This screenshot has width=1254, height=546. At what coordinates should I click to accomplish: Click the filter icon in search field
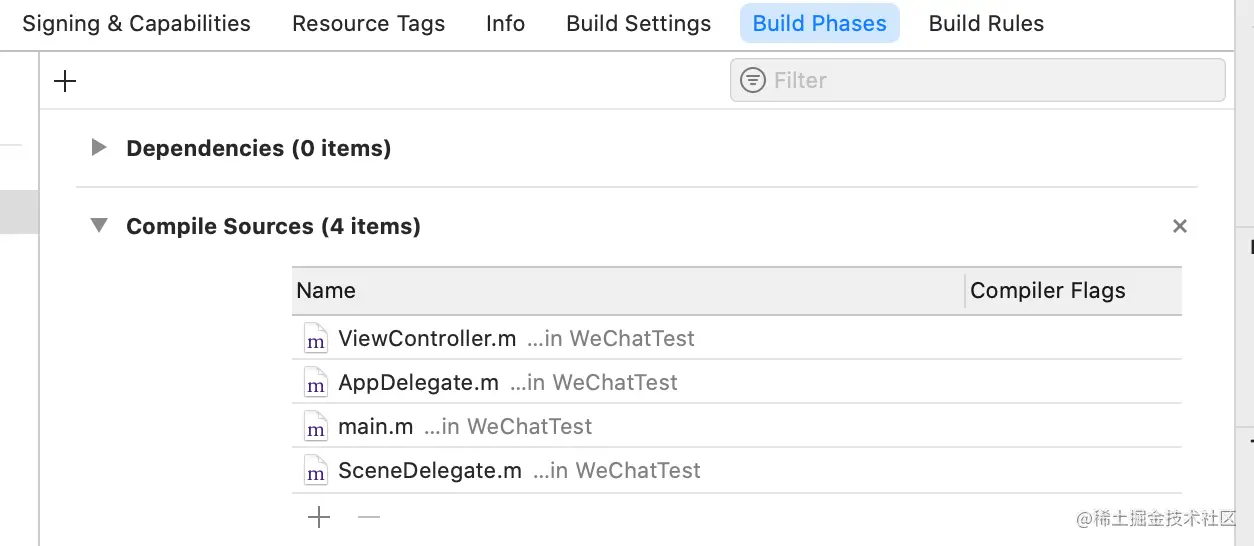[x=753, y=80]
